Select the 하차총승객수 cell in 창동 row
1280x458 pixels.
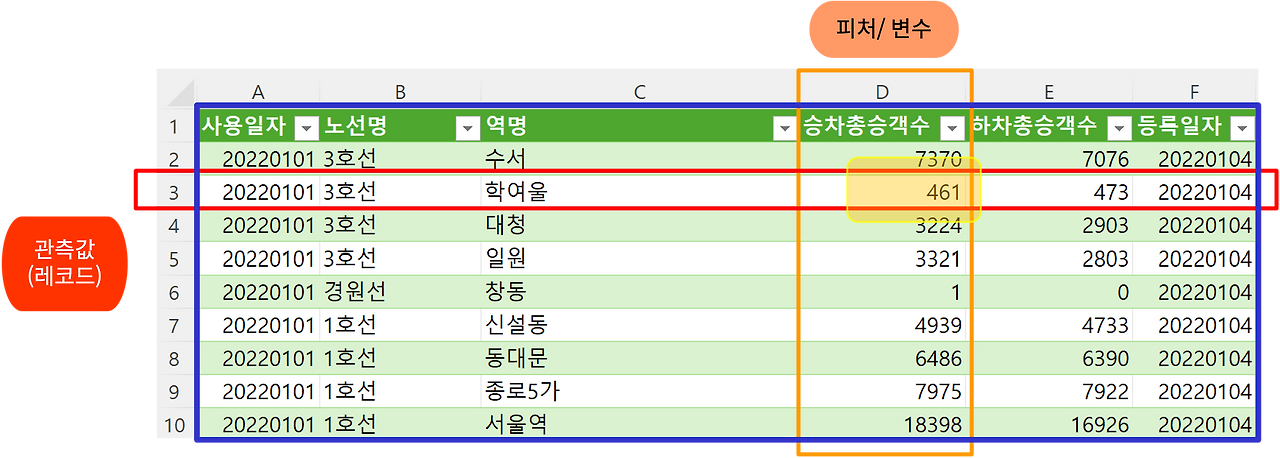pos(1050,292)
